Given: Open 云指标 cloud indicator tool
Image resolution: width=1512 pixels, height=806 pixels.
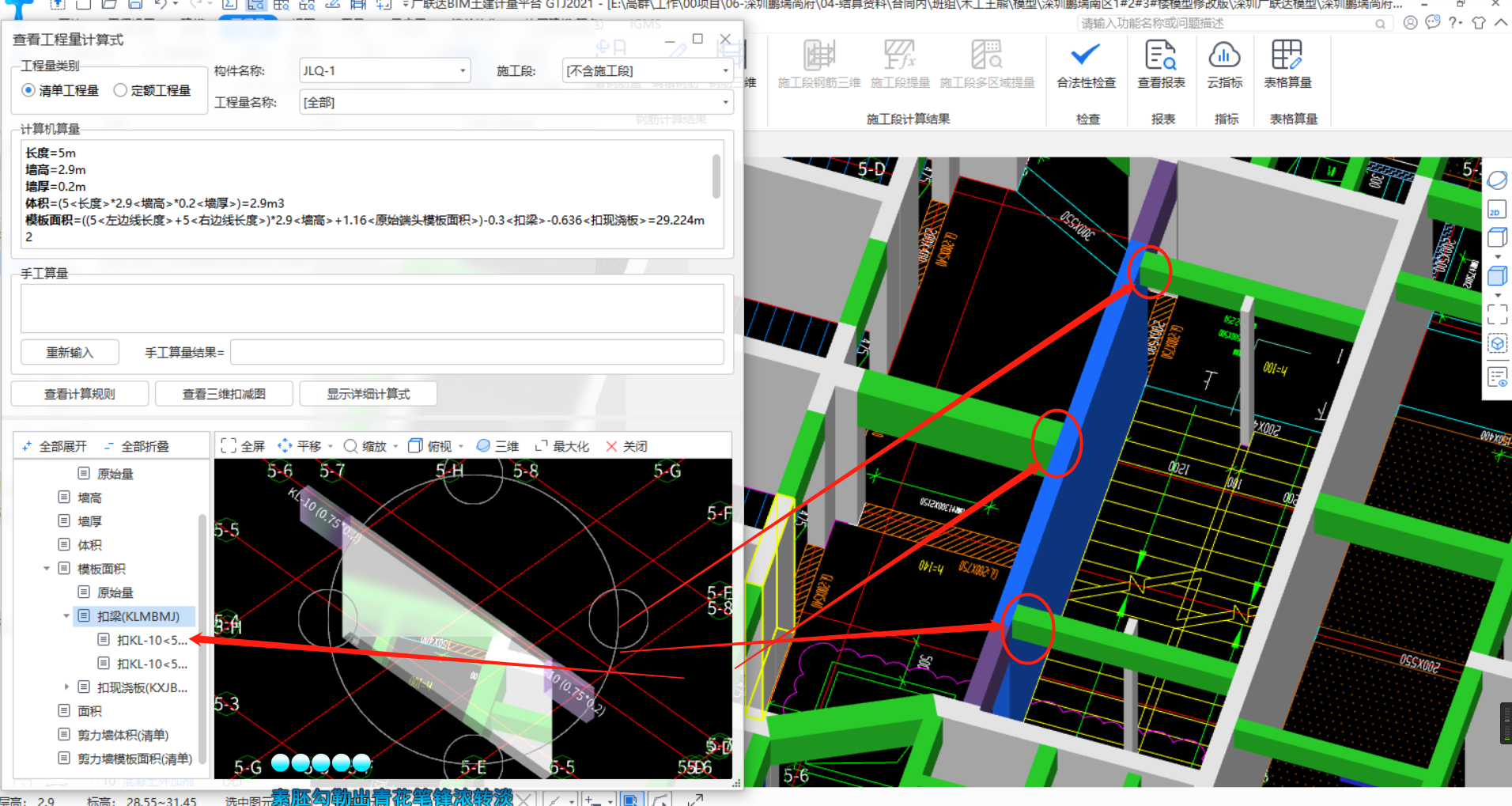Looking at the screenshot, I should click(1224, 65).
